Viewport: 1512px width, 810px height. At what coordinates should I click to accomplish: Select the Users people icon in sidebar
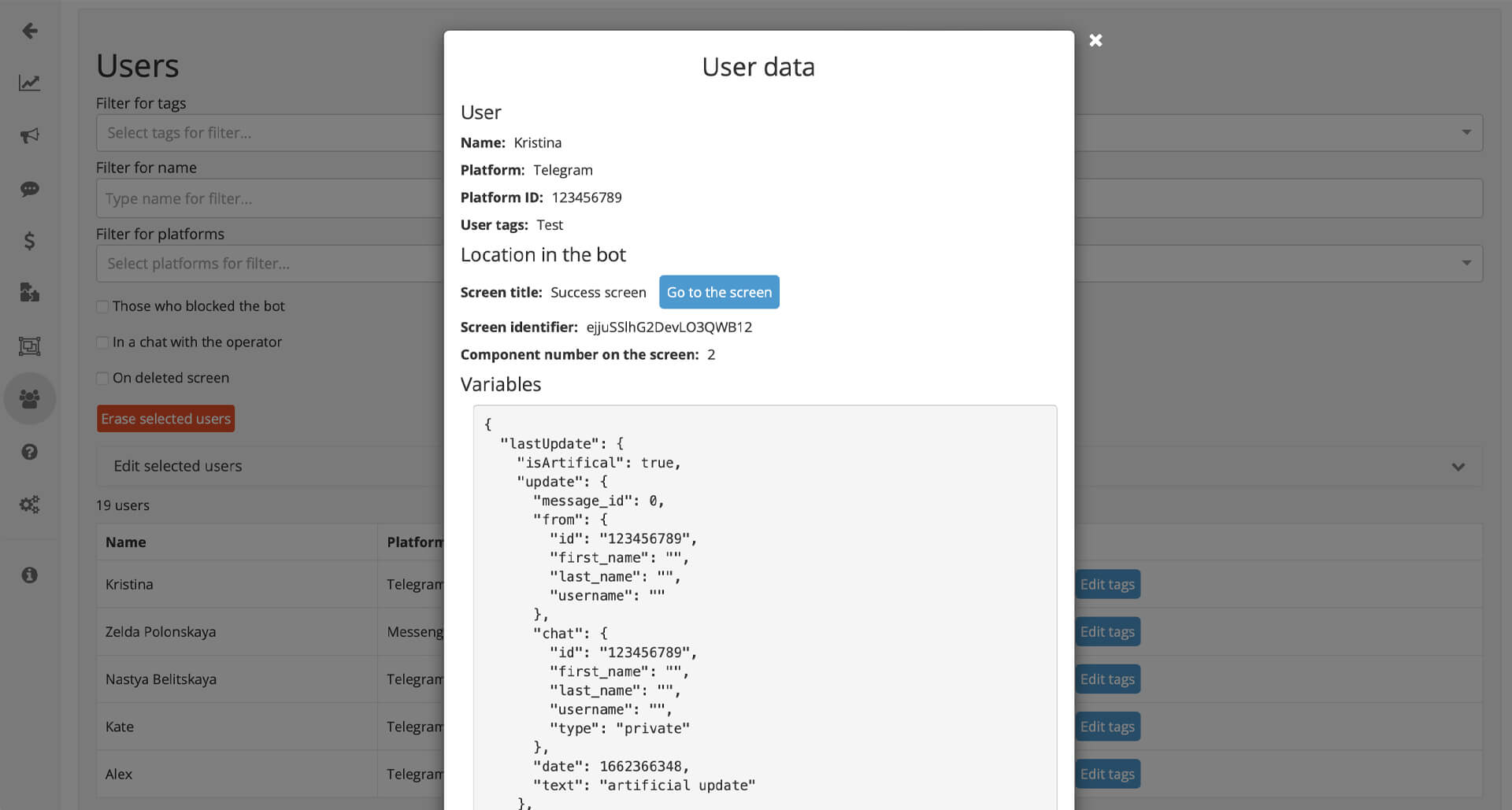(x=29, y=398)
